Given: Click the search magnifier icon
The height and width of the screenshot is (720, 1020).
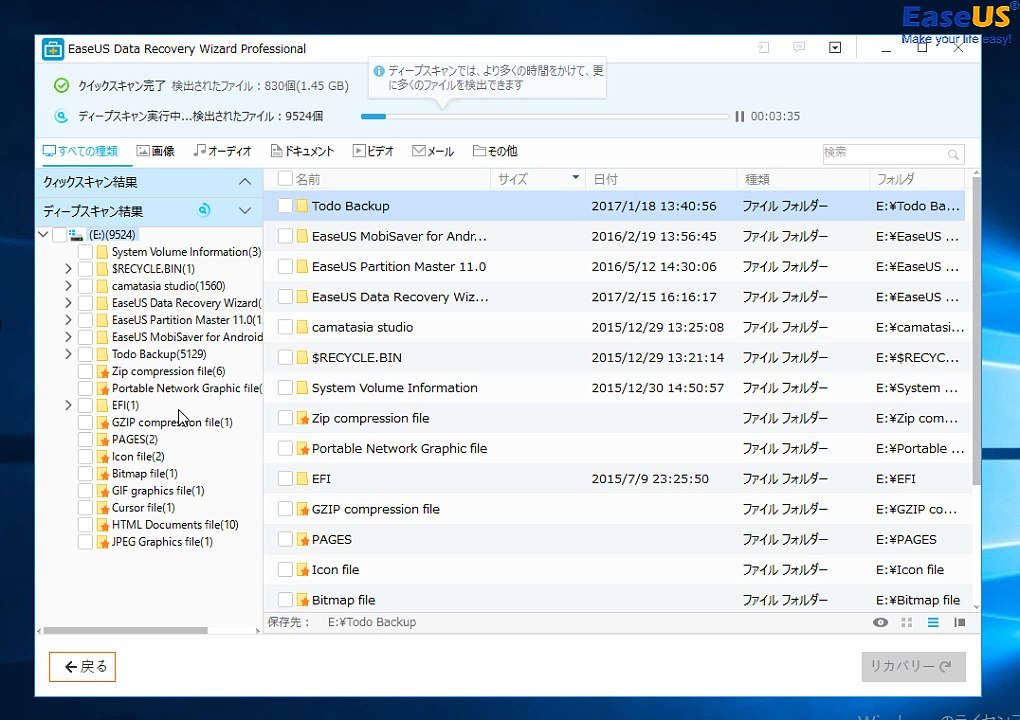Looking at the screenshot, I should (953, 154).
